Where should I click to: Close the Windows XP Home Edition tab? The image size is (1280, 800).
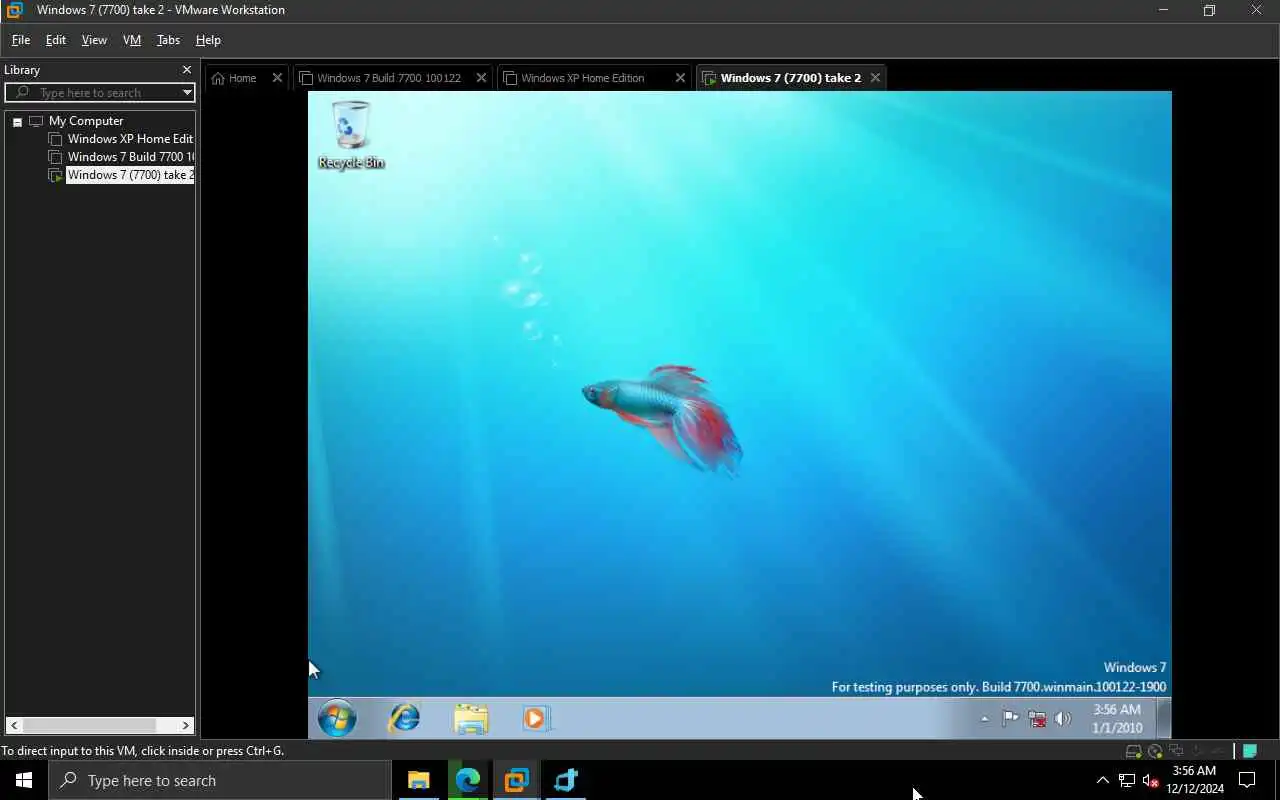pos(680,78)
